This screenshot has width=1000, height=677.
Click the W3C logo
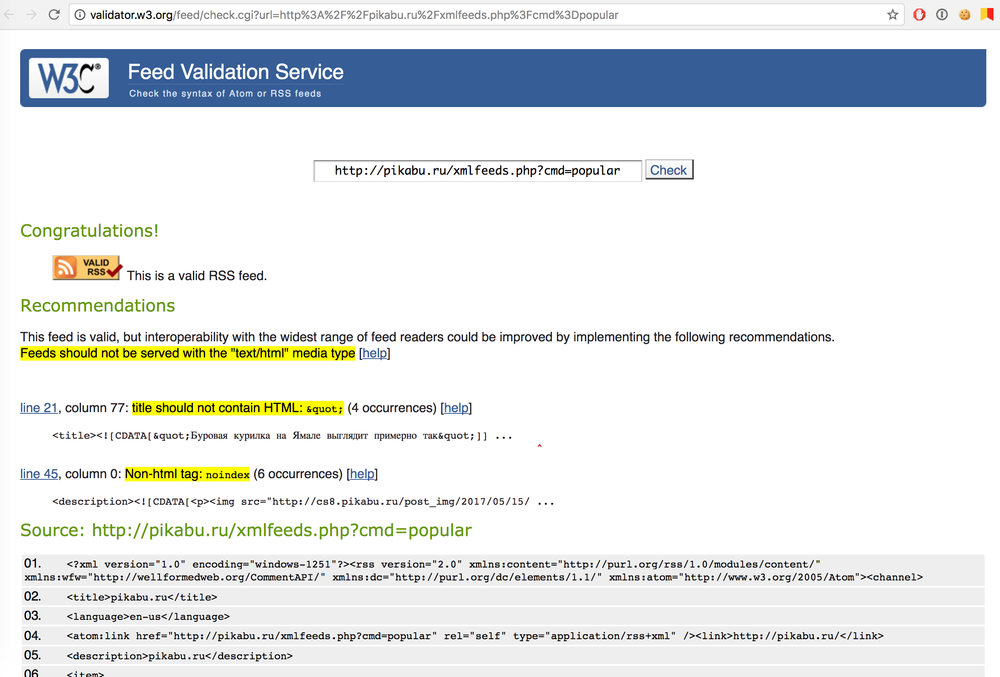point(69,78)
